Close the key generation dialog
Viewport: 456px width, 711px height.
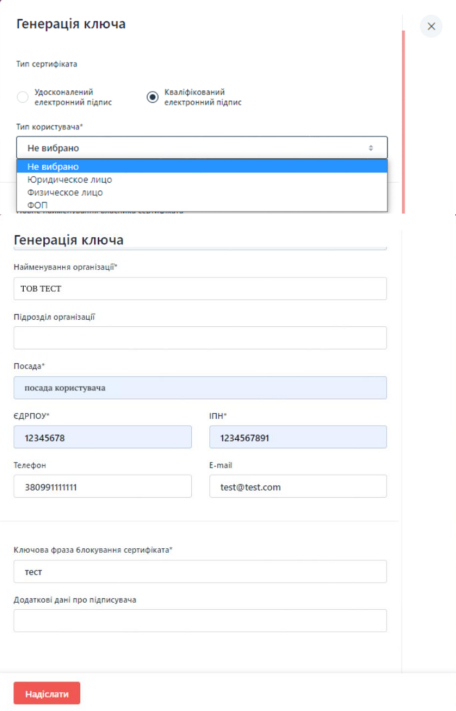tap(431, 26)
